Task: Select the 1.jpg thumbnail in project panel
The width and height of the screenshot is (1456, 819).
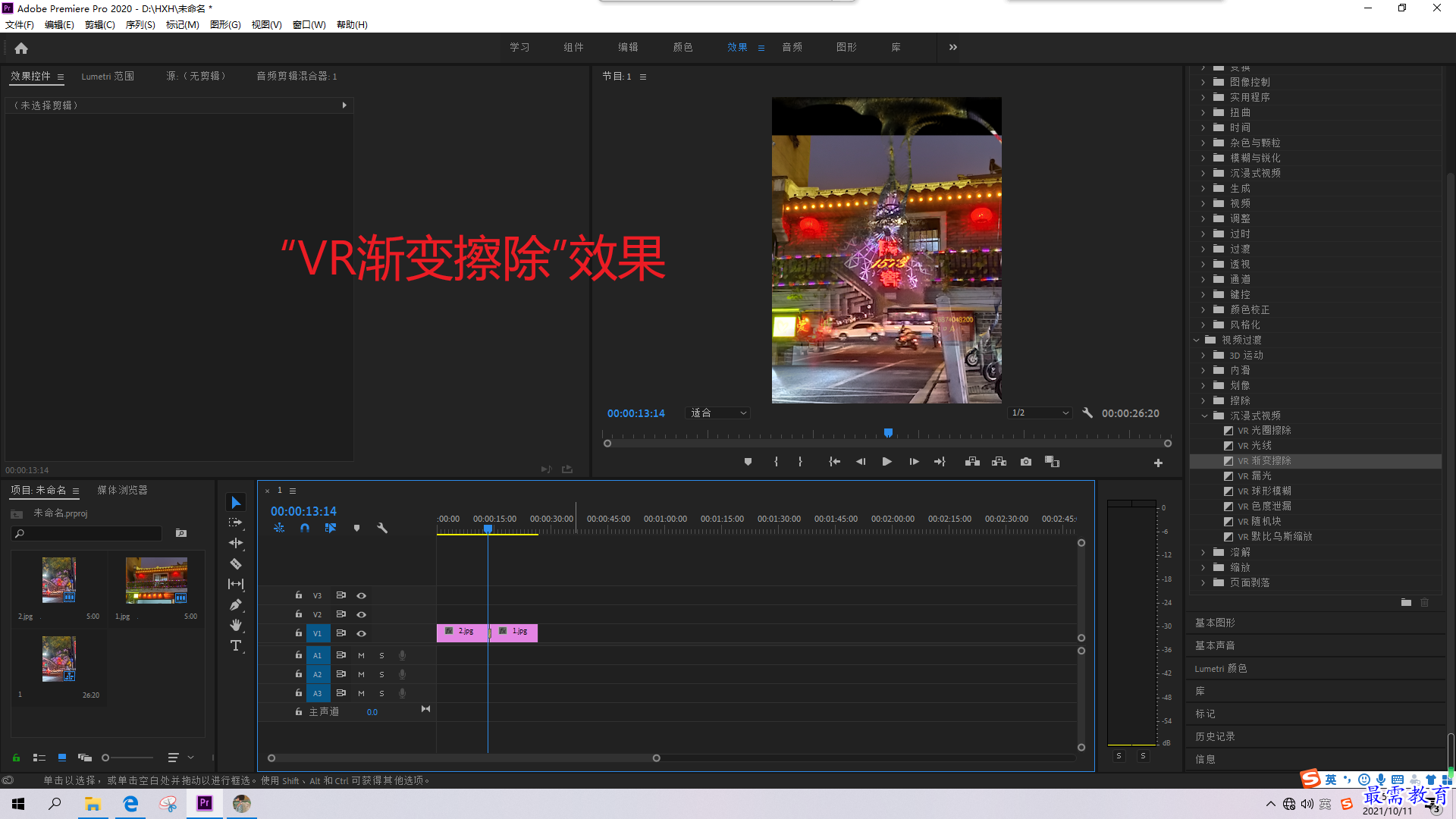Action: (x=156, y=581)
